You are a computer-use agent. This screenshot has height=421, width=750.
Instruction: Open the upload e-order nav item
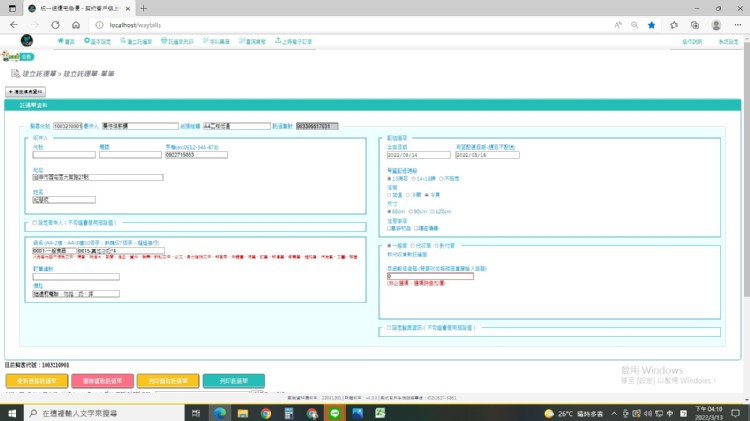(x=293, y=42)
